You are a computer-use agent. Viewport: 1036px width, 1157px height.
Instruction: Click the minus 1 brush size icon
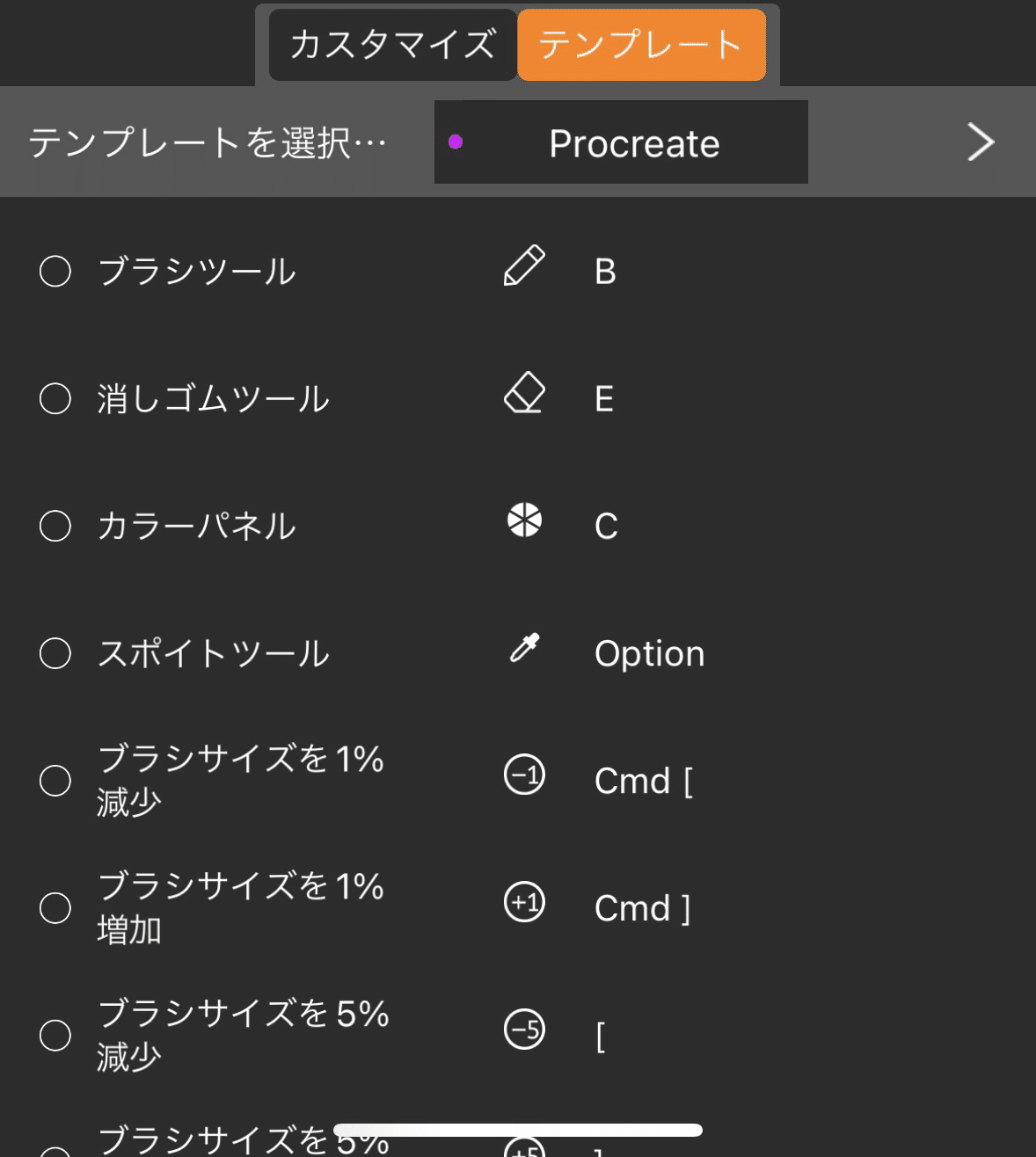click(524, 775)
